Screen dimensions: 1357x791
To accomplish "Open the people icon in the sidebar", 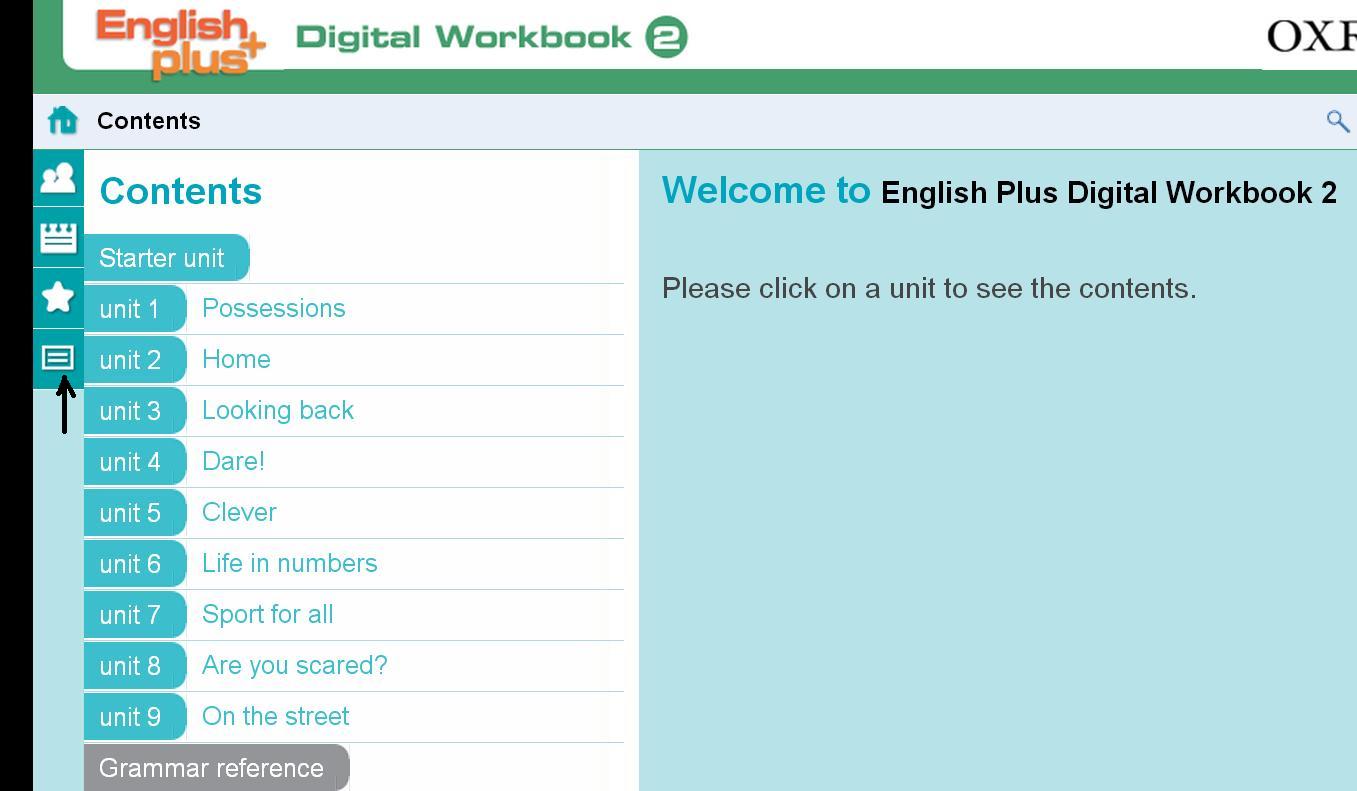I will [58, 178].
